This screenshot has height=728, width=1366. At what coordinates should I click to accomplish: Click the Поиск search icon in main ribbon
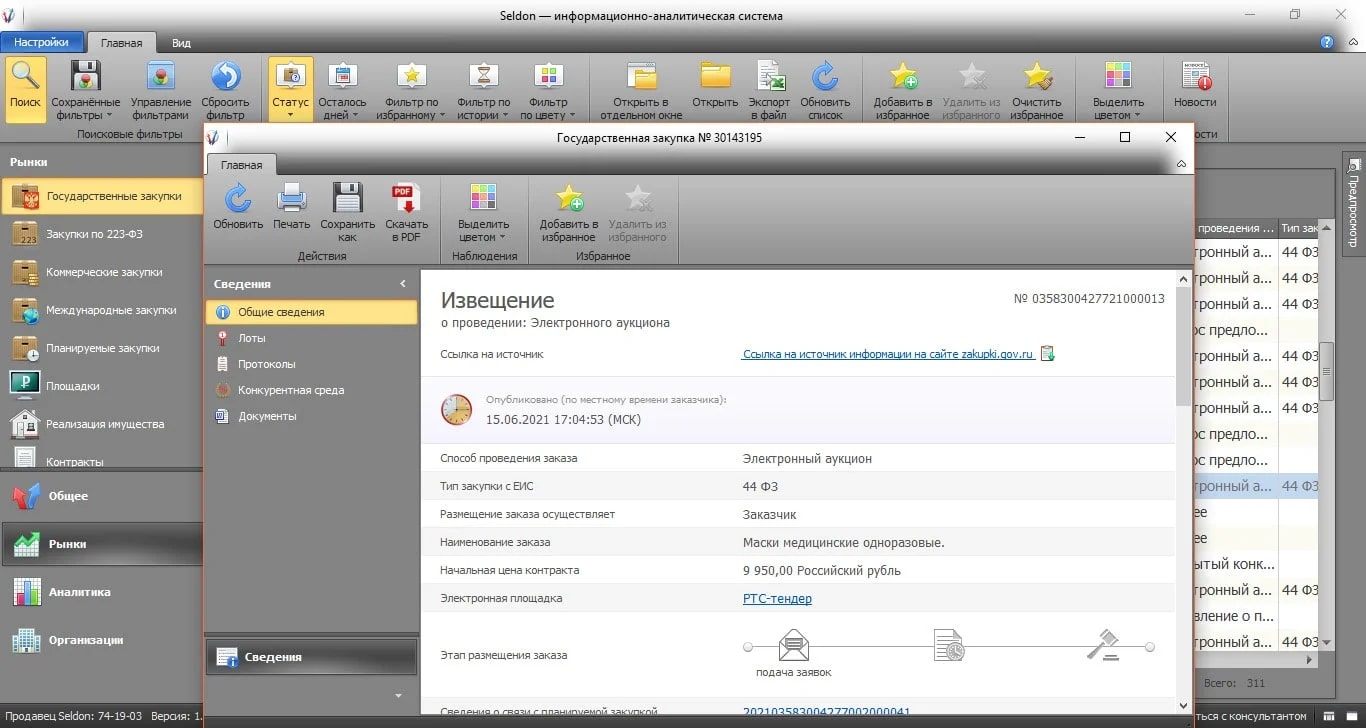[x=26, y=89]
